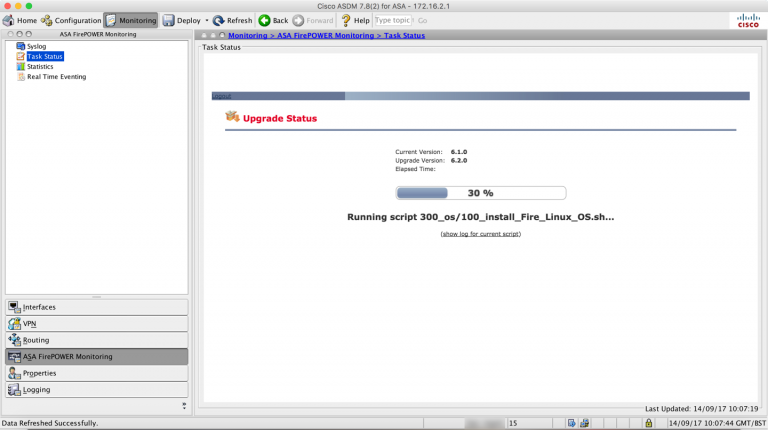Click the ASA FirePOWER Monitoring panel title
The image size is (768, 430).
tap(98, 34)
